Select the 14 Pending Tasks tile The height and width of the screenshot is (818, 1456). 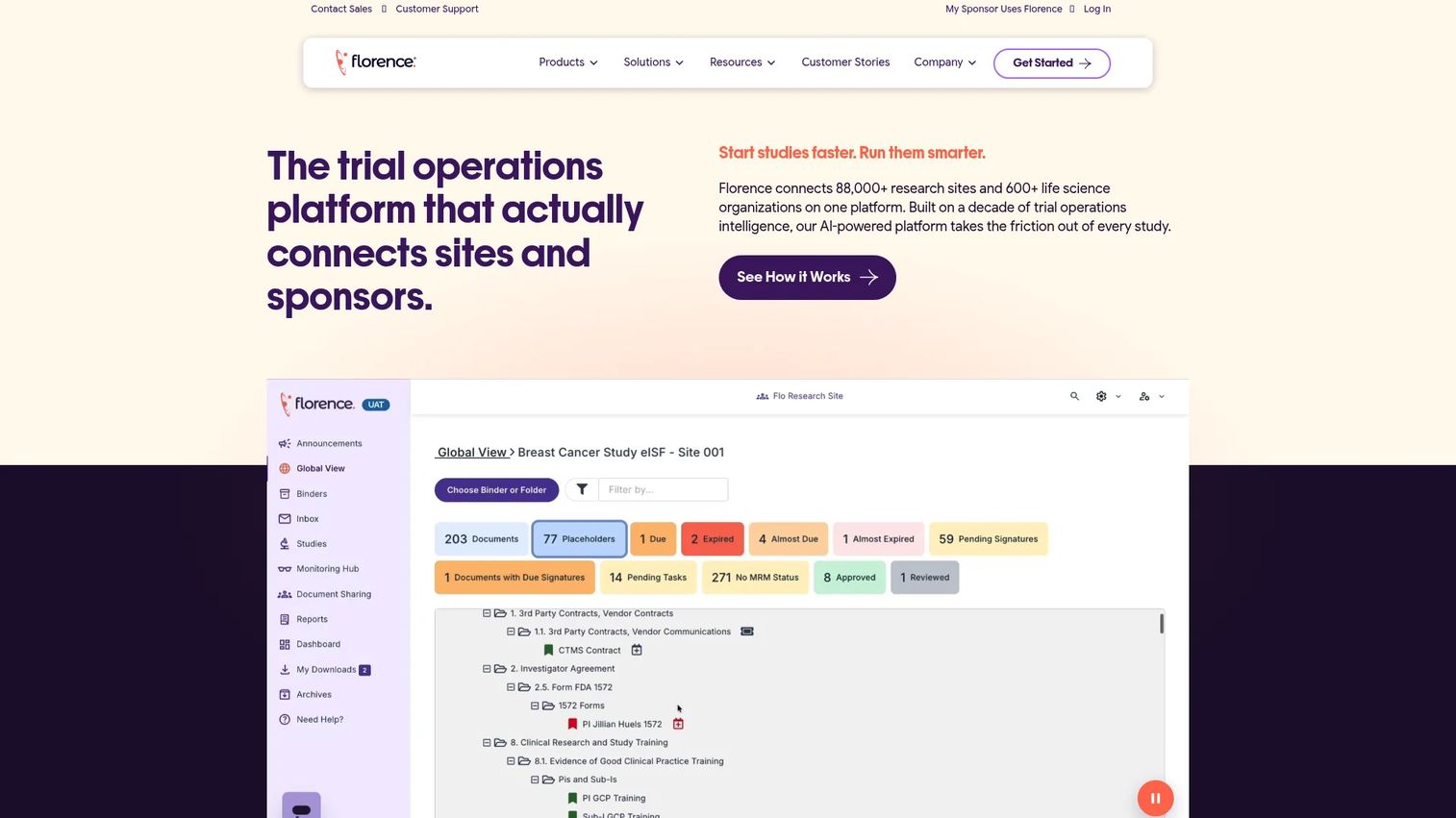pos(648,578)
